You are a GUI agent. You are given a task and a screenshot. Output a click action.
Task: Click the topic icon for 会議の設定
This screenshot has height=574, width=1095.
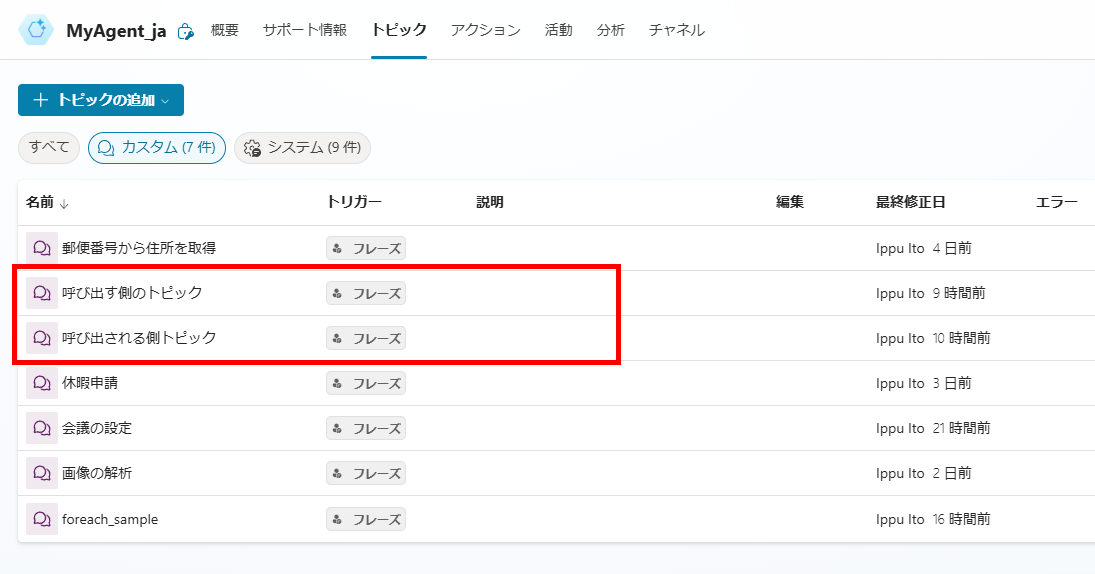(42, 428)
